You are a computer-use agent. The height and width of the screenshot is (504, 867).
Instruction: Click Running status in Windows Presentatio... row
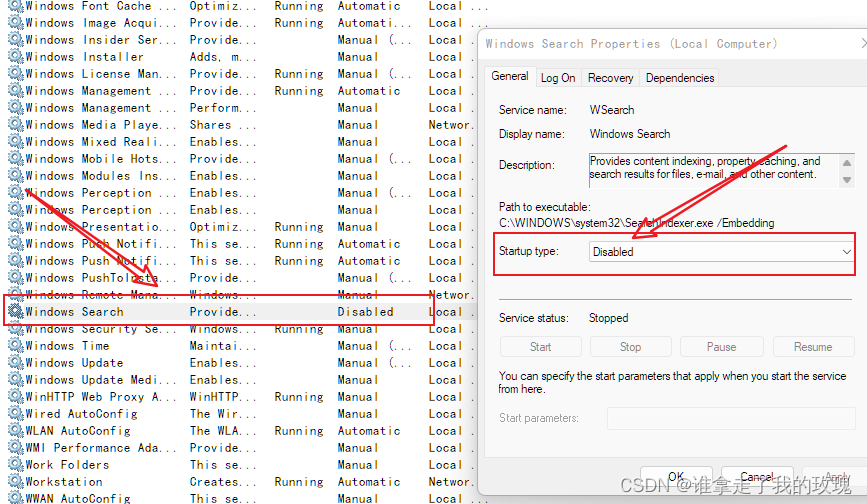[x=299, y=227]
